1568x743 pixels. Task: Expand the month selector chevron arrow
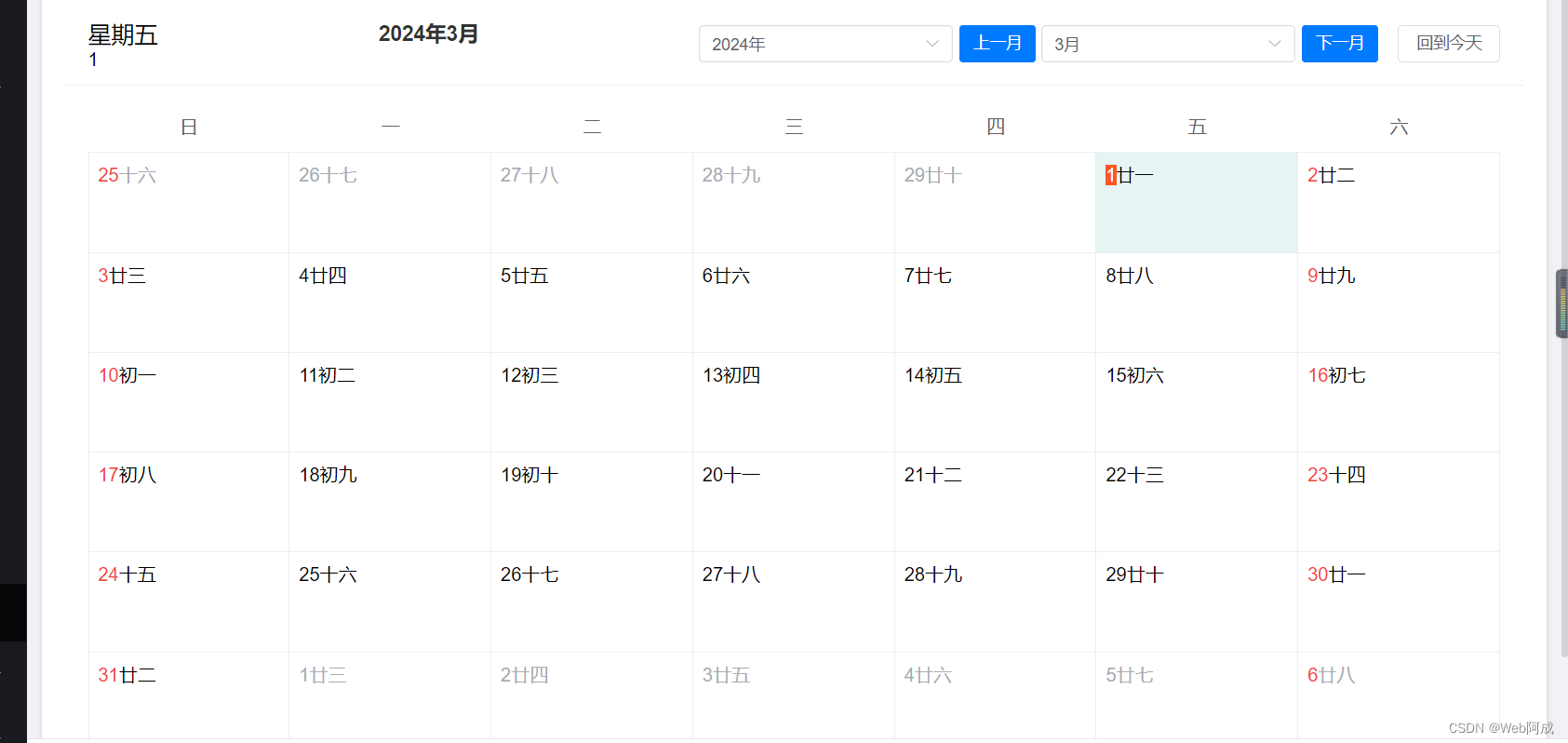click(1274, 44)
